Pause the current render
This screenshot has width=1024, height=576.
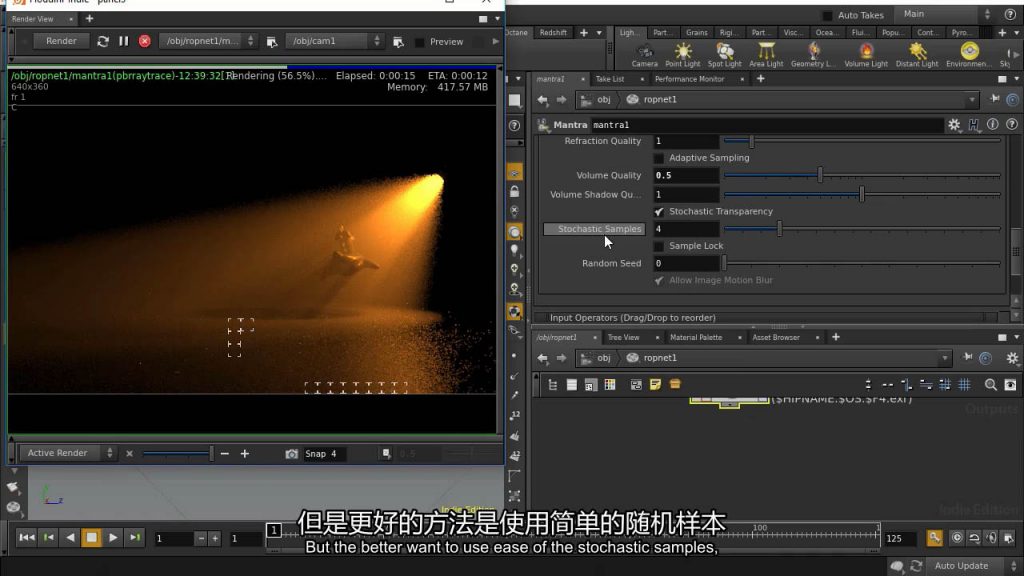[x=123, y=41]
